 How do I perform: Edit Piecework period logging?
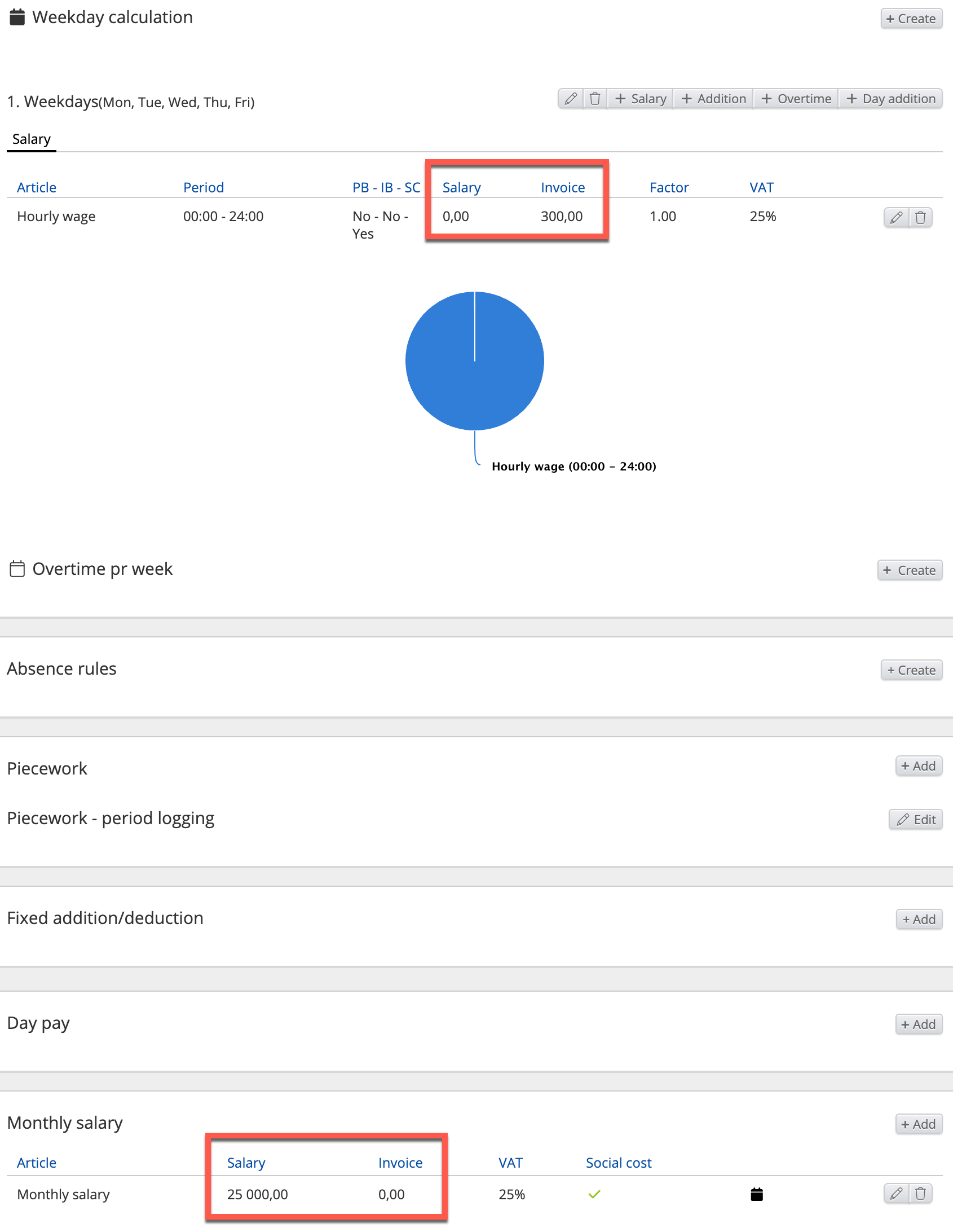pyautogui.click(x=916, y=820)
